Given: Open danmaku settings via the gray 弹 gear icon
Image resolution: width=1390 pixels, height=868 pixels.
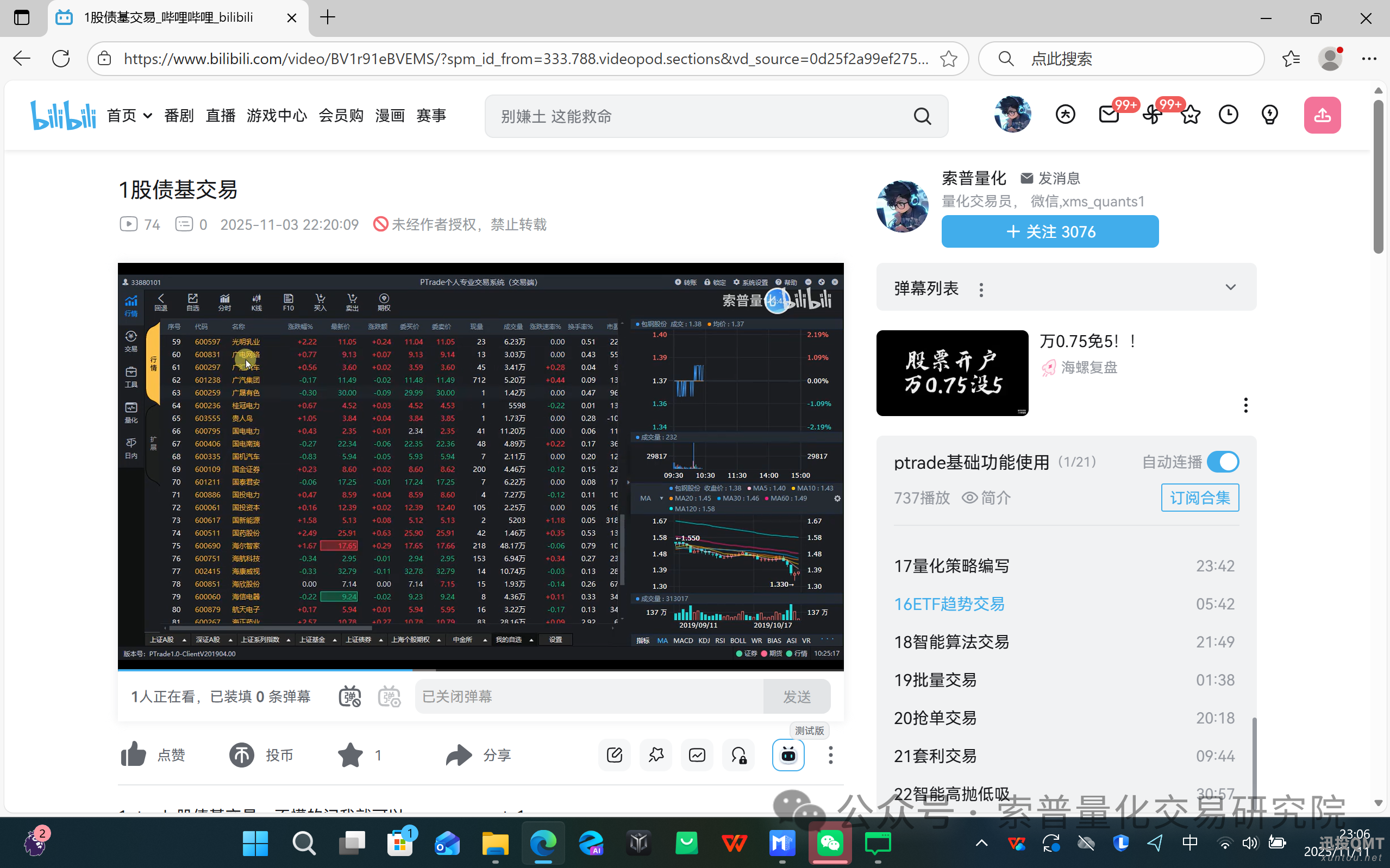Looking at the screenshot, I should point(389,696).
